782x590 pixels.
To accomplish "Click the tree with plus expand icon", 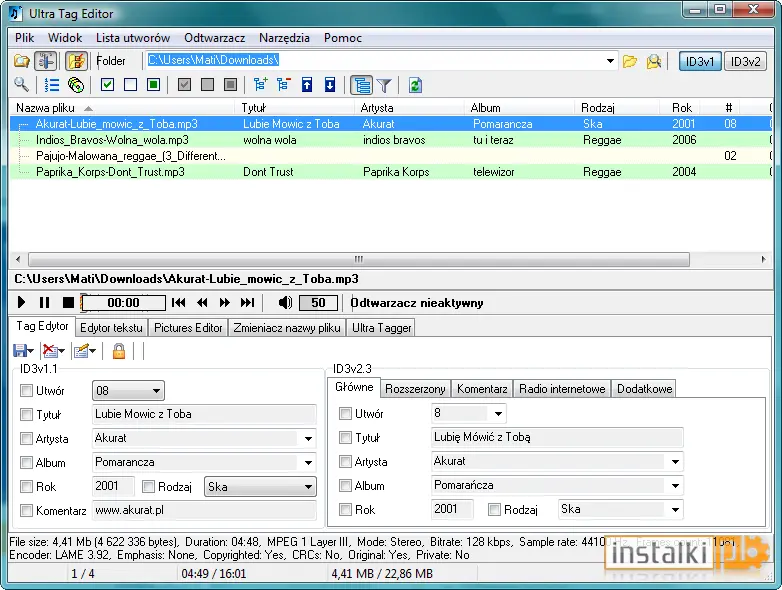I will (260, 85).
